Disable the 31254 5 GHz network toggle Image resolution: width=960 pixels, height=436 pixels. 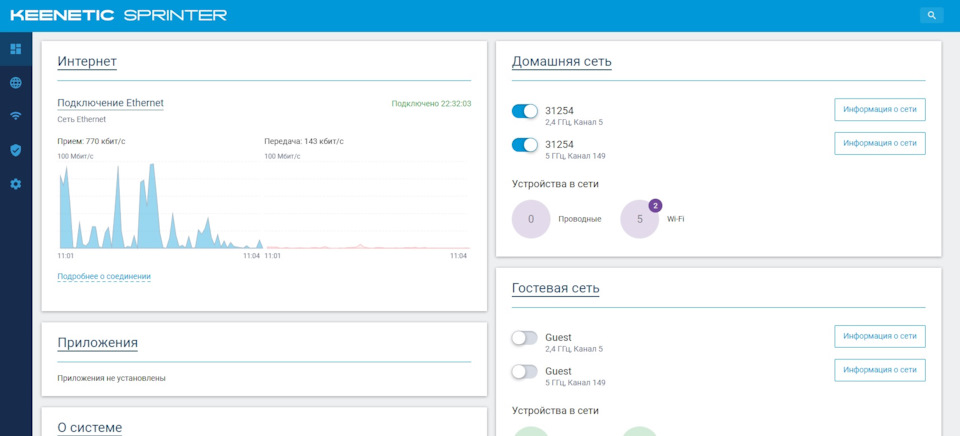click(x=525, y=145)
